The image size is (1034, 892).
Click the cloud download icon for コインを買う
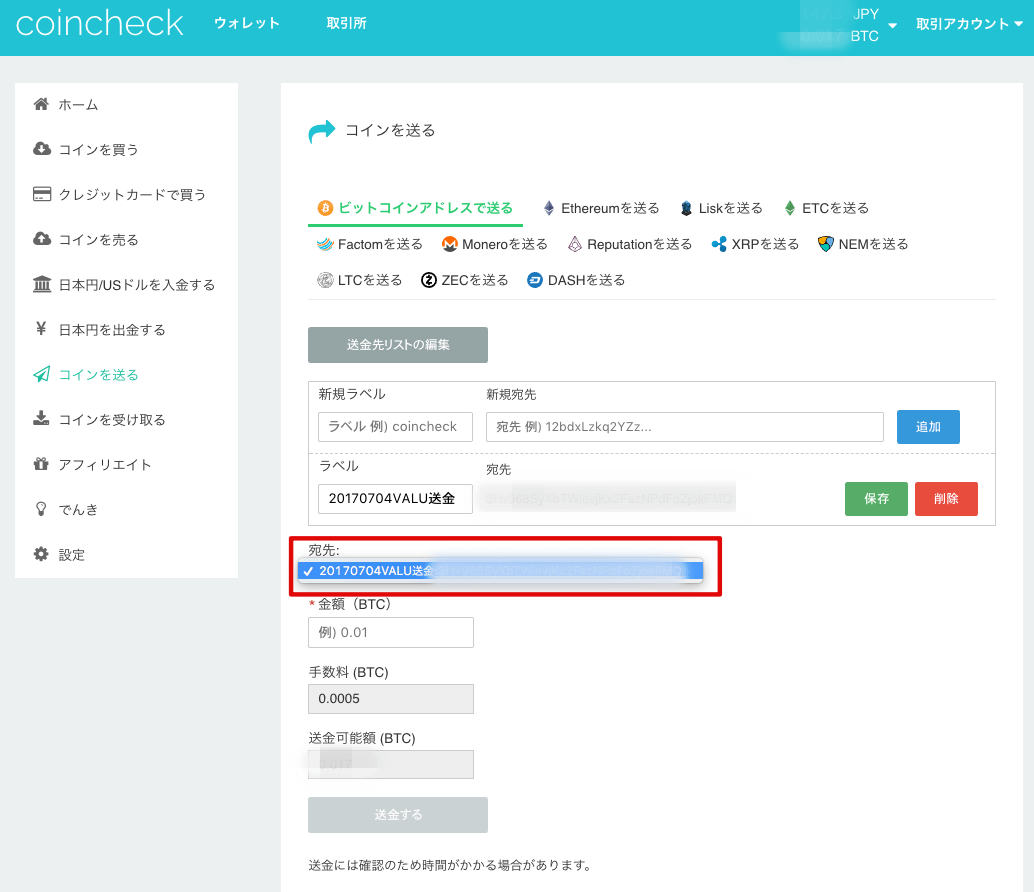pyautogui.click(x=42, y=149)
